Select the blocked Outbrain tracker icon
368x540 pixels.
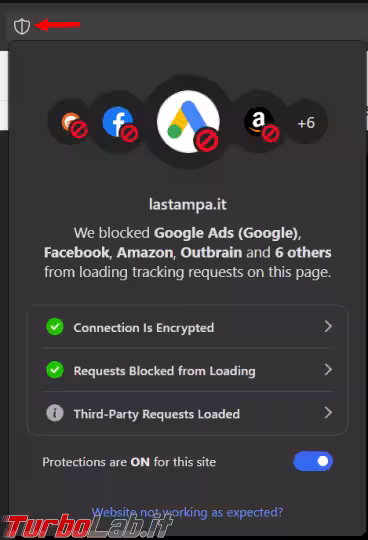click(x=72, y=123)
